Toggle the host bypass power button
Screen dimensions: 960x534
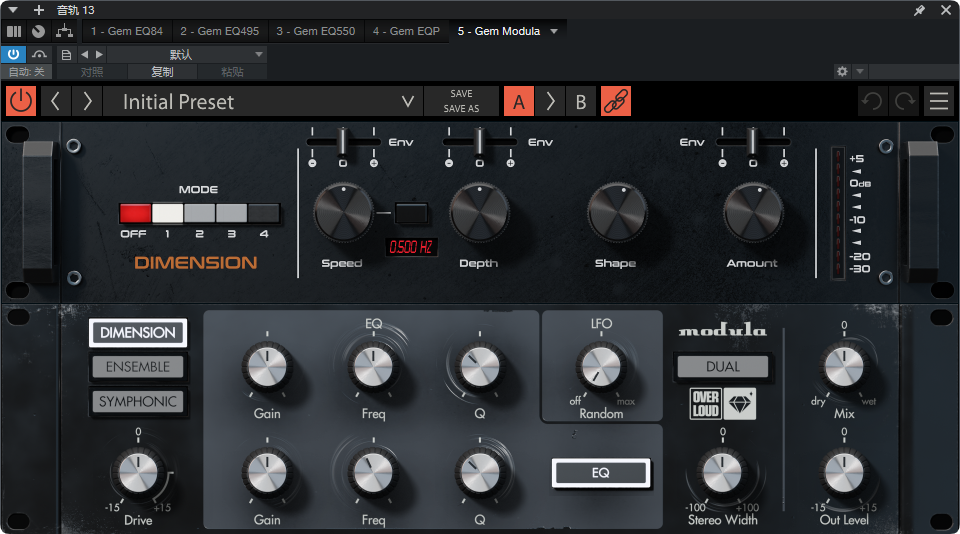pyautogui.click(x=13, y=54)
